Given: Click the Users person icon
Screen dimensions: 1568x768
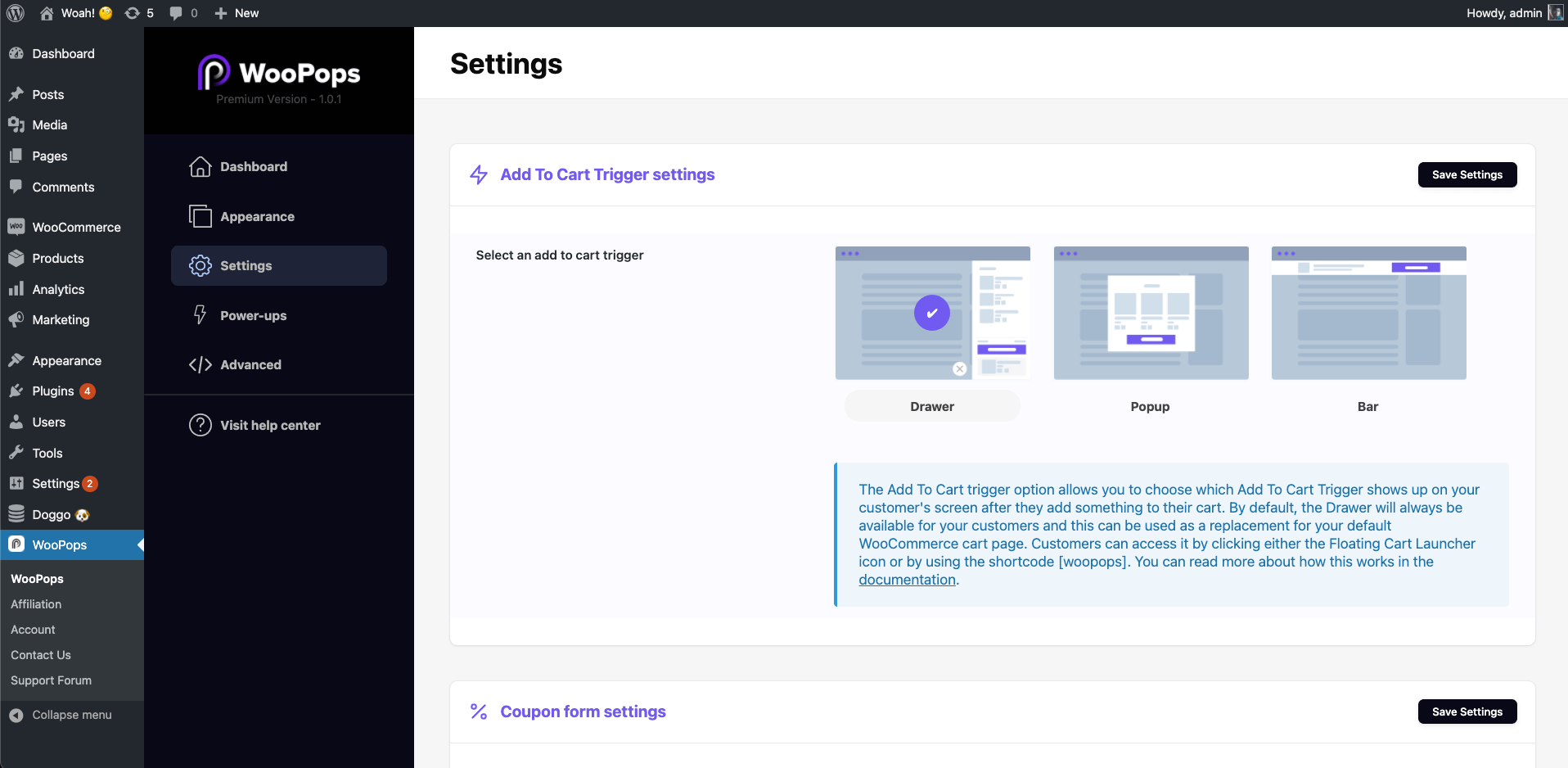Looking at the screenshot, I should tap(16, 422).
